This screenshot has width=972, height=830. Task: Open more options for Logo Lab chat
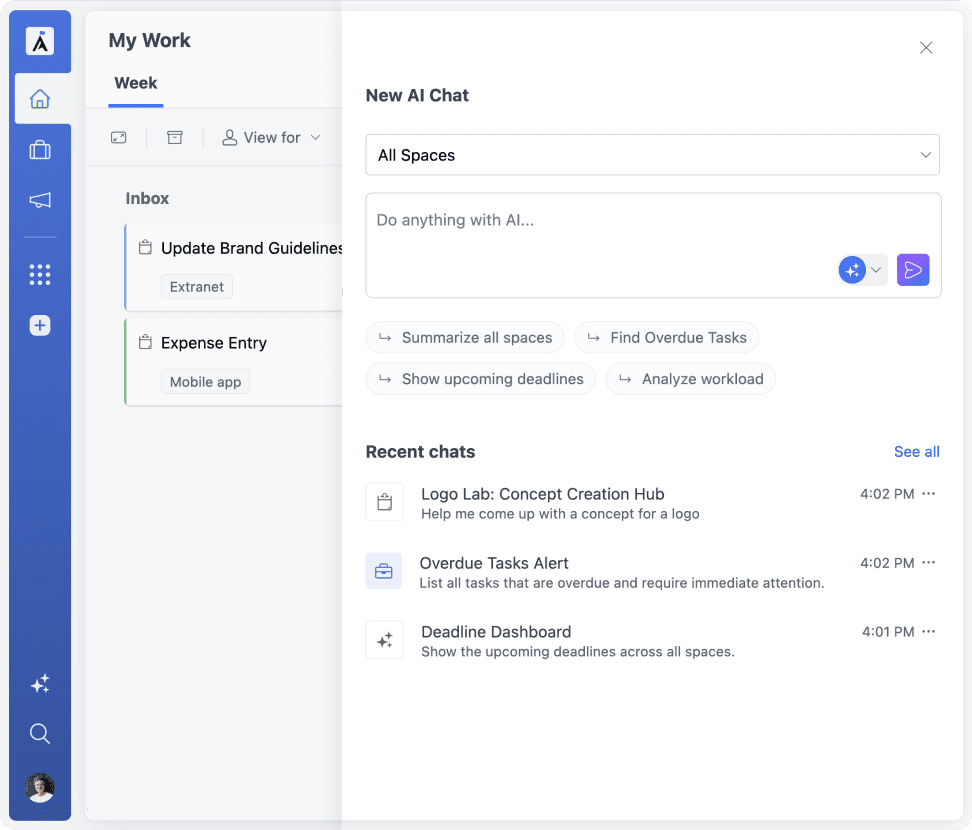pyautogui.click(x=929, y=493)
